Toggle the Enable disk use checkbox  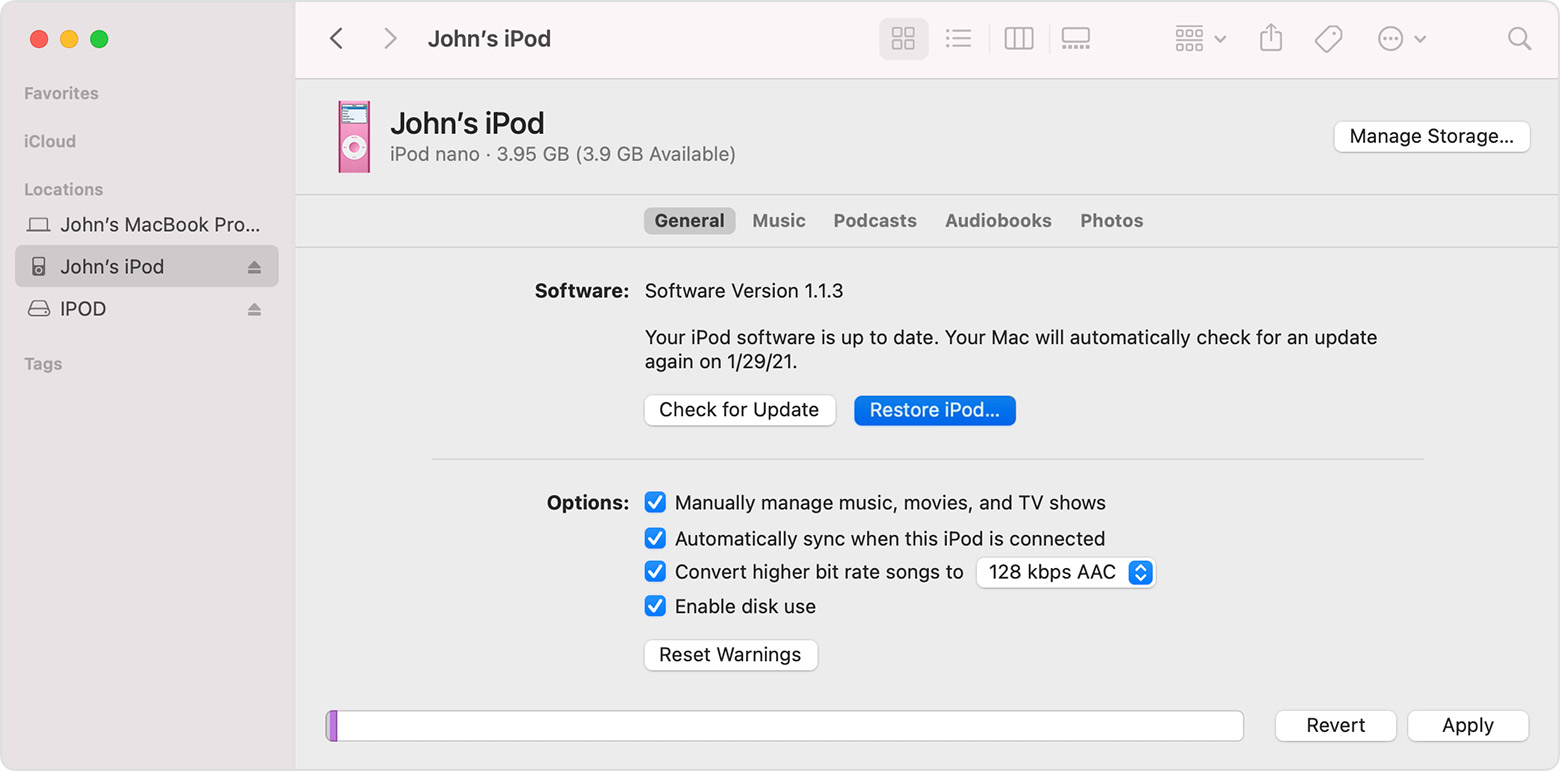click(x=655, y=606)
